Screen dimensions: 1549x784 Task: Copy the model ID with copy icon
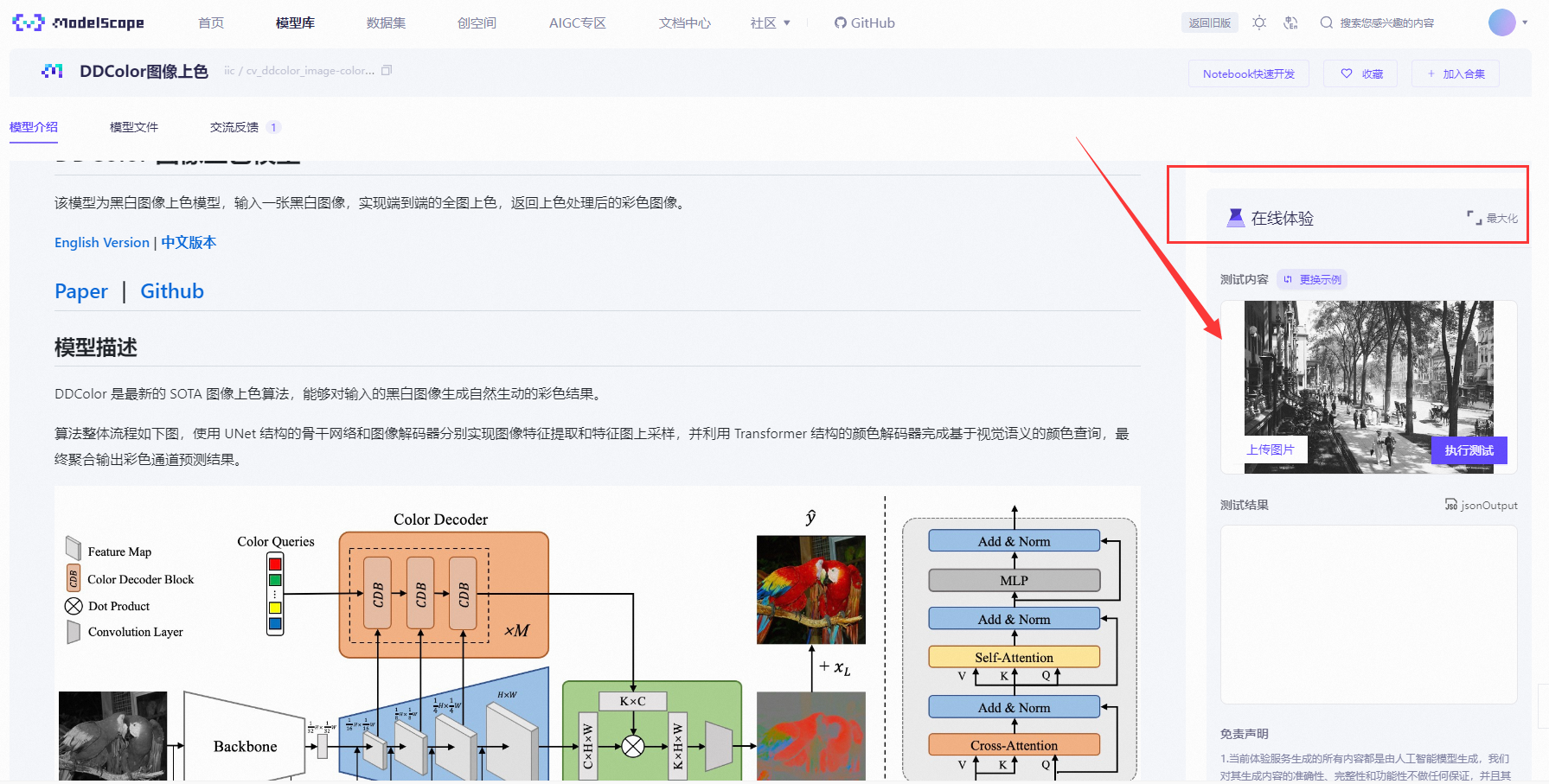(387, 70)
